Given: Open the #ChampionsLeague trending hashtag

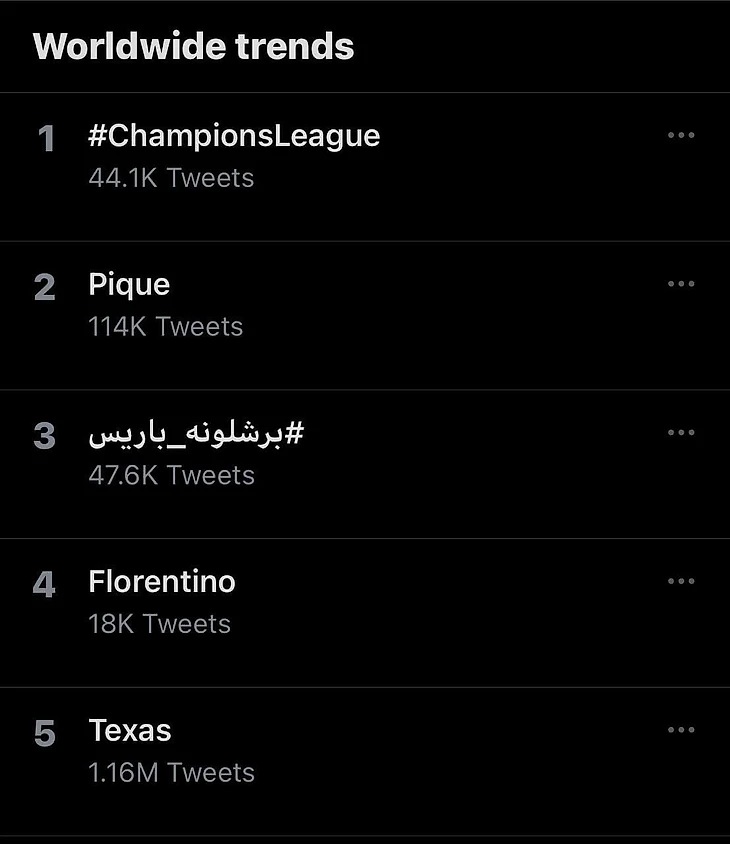Looking at the screenshot, I should point(234,136).
